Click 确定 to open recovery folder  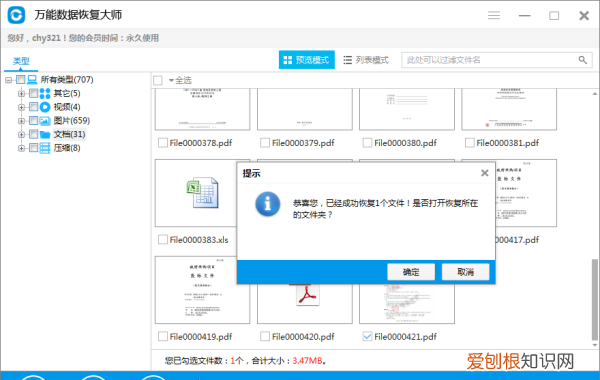click(411, 272)
